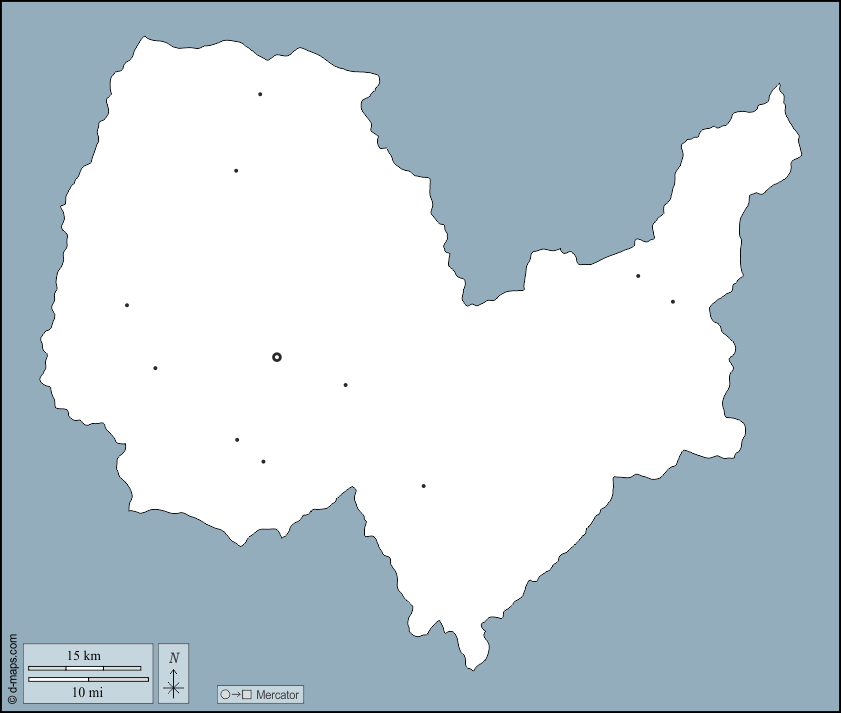This screenshot has width=841, height=713.
Task: Click the ringed capital city marker
Action: (x=277, y=357)
